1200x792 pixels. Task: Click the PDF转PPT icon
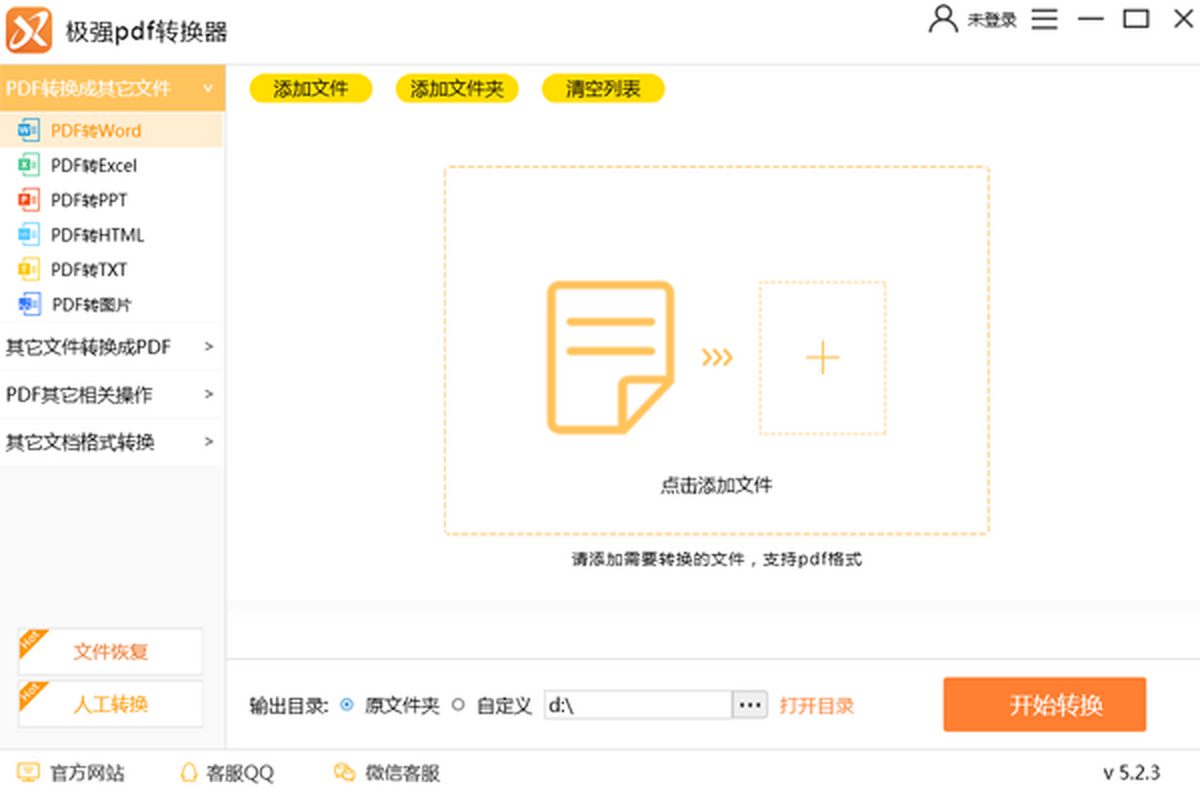(x=28, y=200)
